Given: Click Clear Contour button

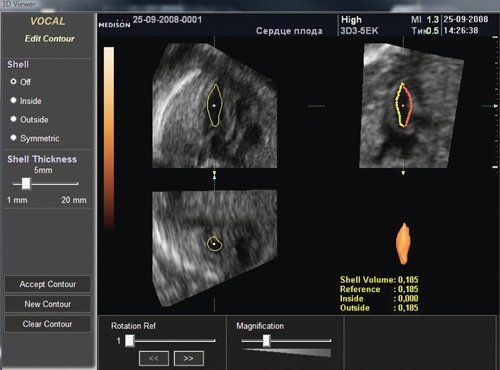Looking at the screenshot, I should coord(48,324).
